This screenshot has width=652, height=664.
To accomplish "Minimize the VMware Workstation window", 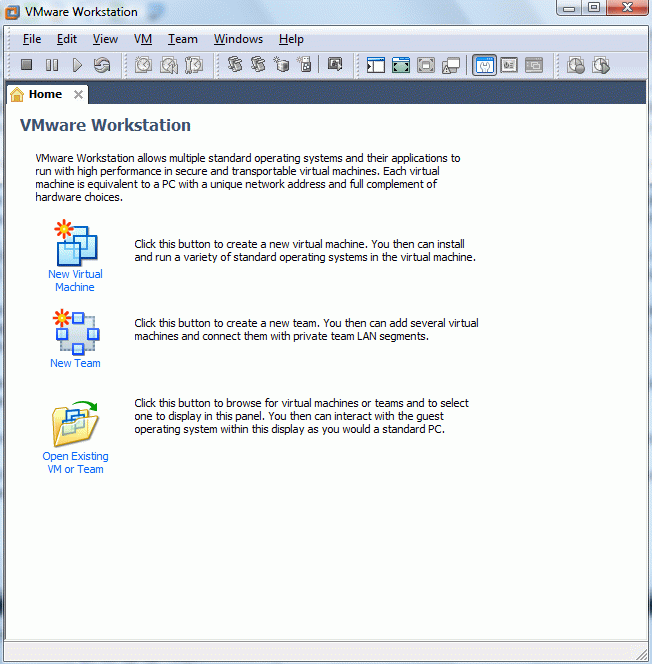I will (569, 7).
